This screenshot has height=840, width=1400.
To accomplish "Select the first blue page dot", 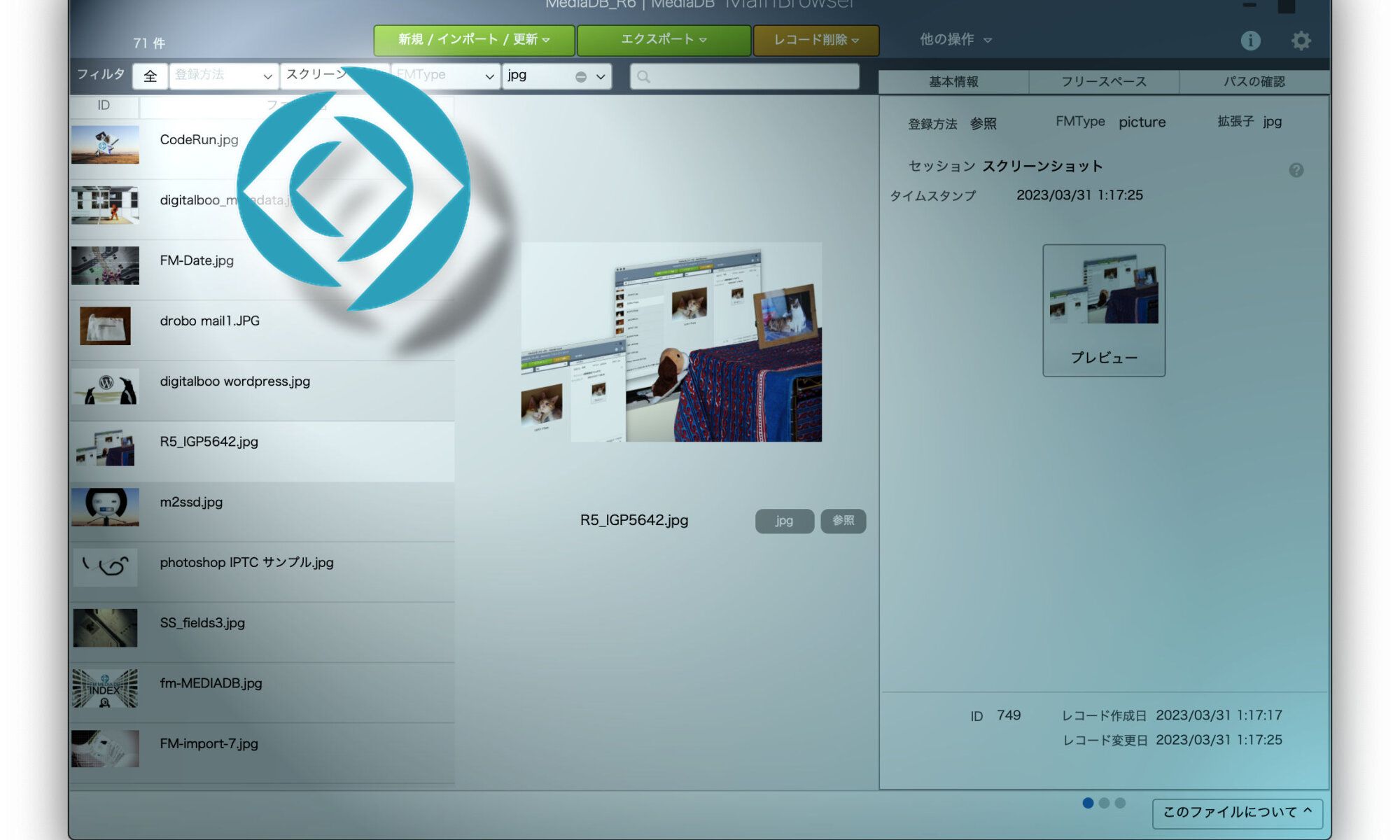I will point(1088,803).
